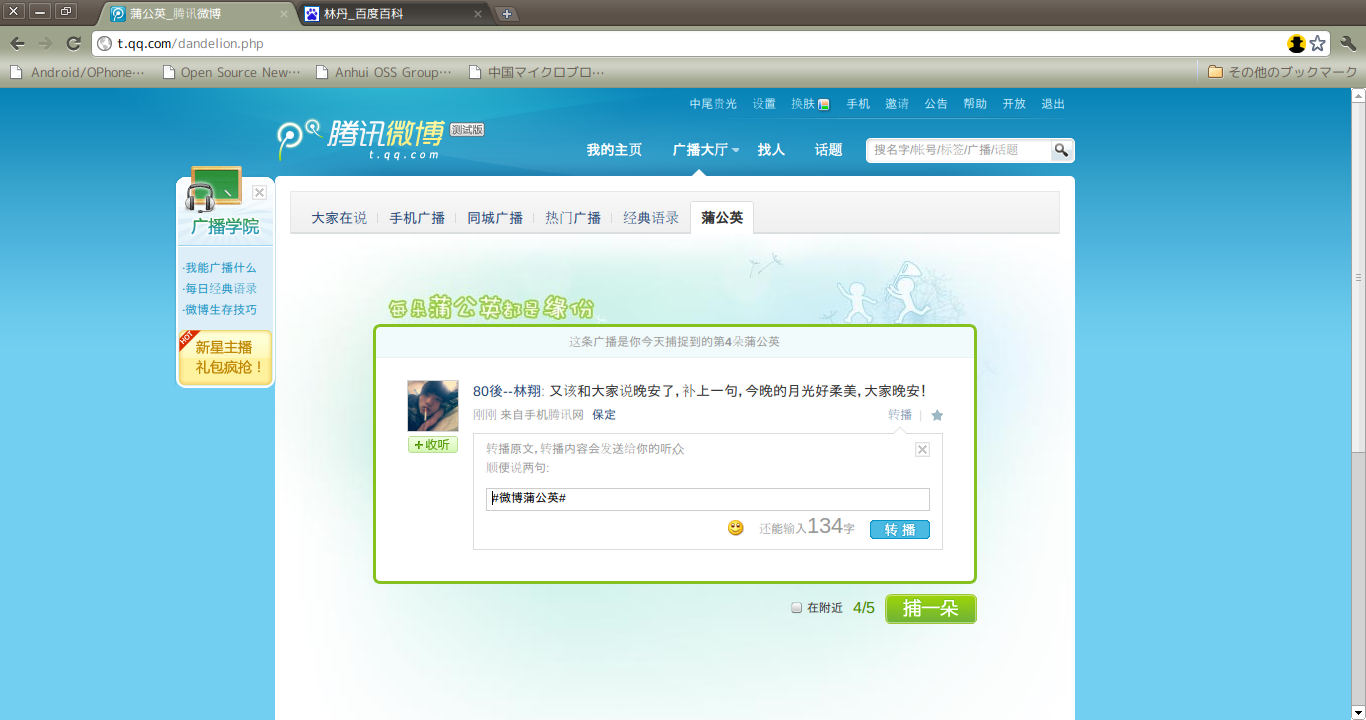Open the 帮助 link
The height and width of the screenshot is (720, 1366).
[975, 104]
